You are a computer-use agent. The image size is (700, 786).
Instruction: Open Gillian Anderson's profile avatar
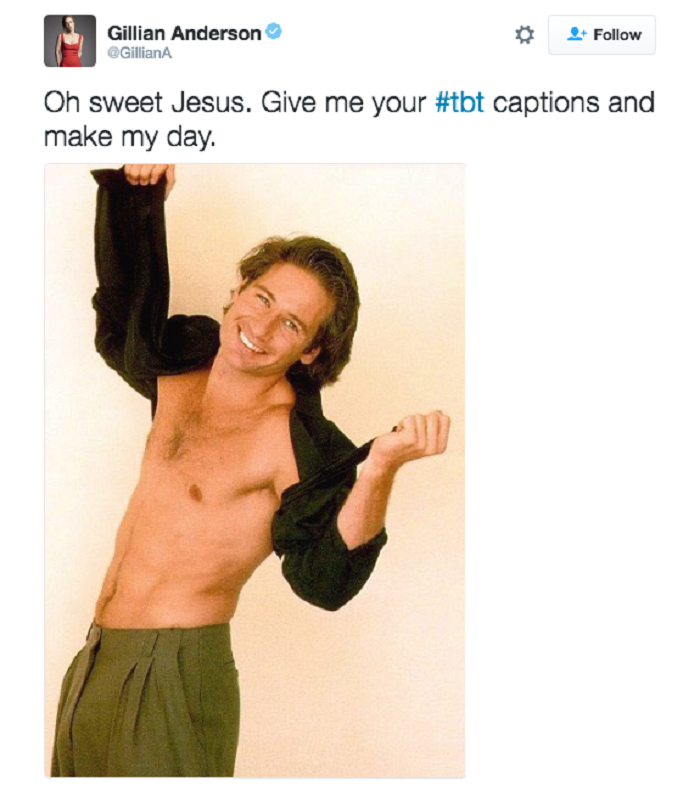pyautogui.click(x=70, y=41)
